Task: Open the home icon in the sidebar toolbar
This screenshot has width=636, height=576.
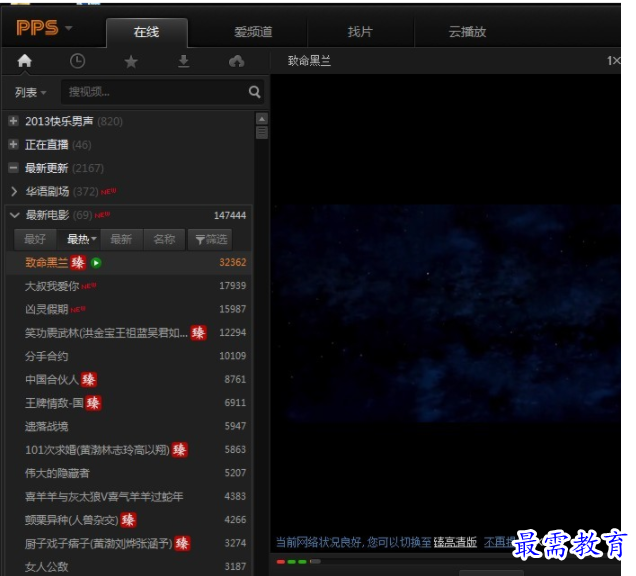Action: pyautogui.click(x=24, y=61)
